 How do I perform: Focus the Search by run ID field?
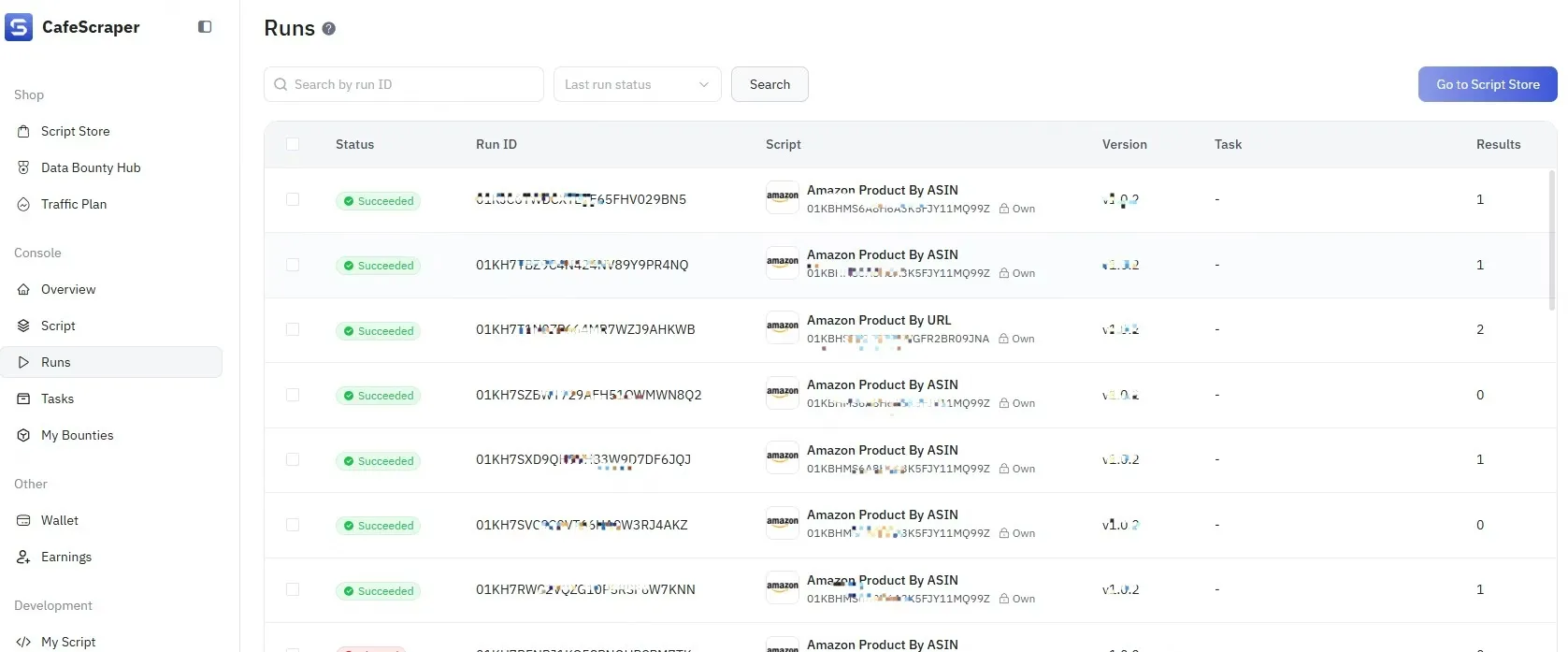point(411,84)
